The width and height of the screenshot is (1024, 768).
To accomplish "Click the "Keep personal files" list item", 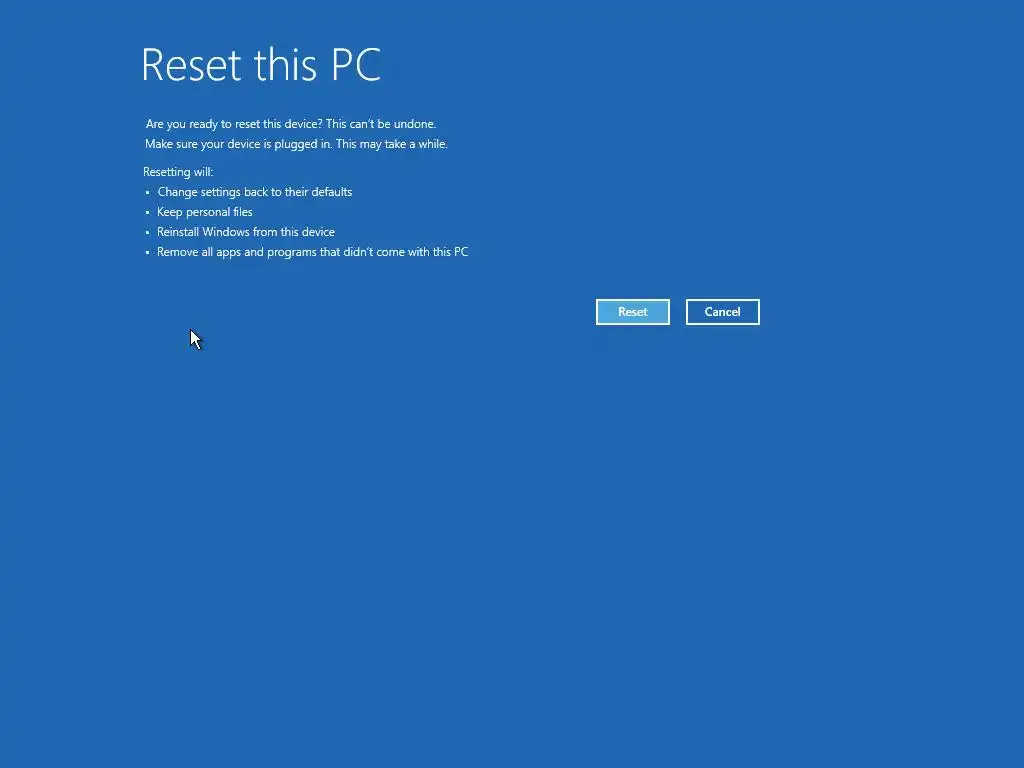I will pyautogui.click(x=204, y=212).
